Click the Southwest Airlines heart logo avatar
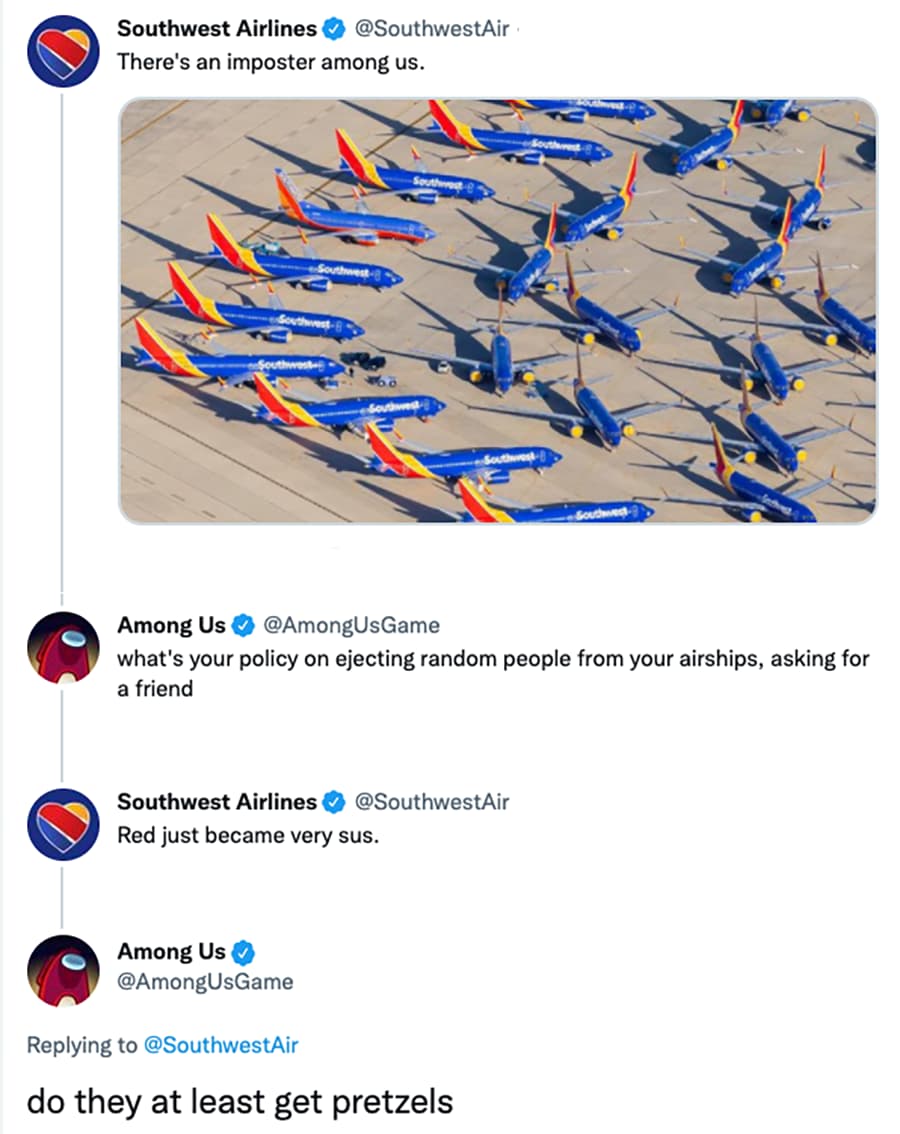The image size is (900, 1134). coord(62,51)
